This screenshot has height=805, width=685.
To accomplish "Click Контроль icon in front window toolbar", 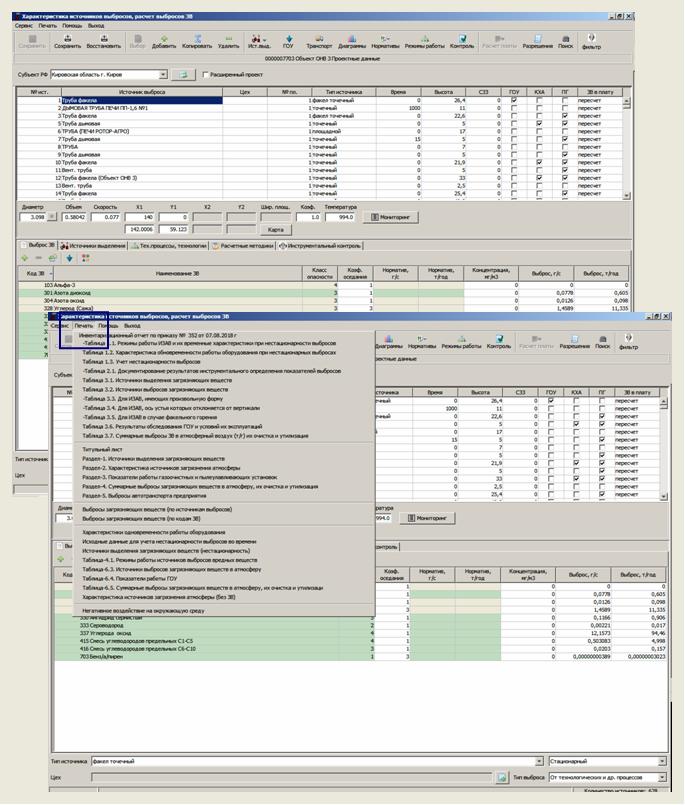I will [x=499, y=339].
